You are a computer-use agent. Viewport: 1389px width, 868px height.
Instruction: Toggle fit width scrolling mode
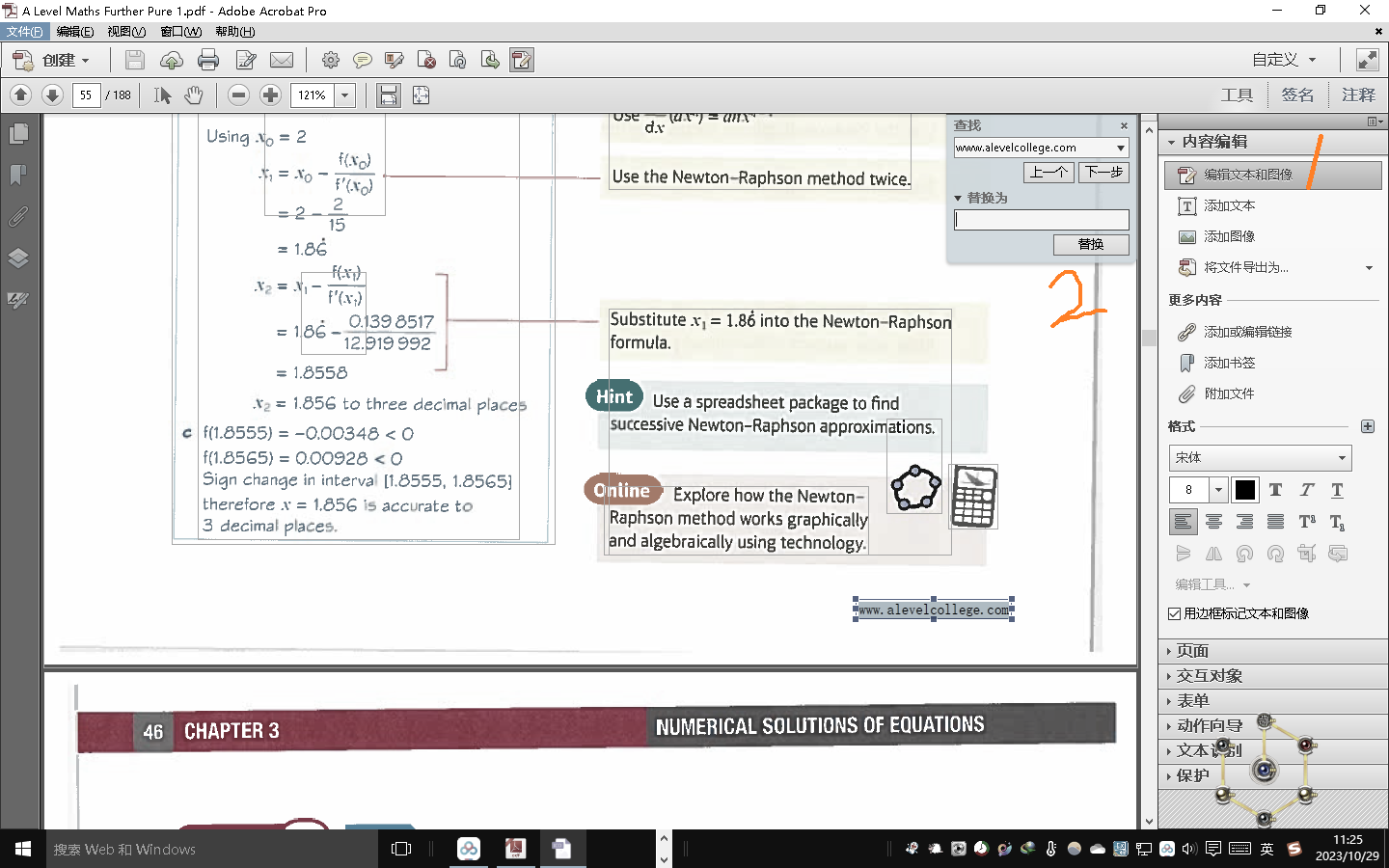pos(389,95)
